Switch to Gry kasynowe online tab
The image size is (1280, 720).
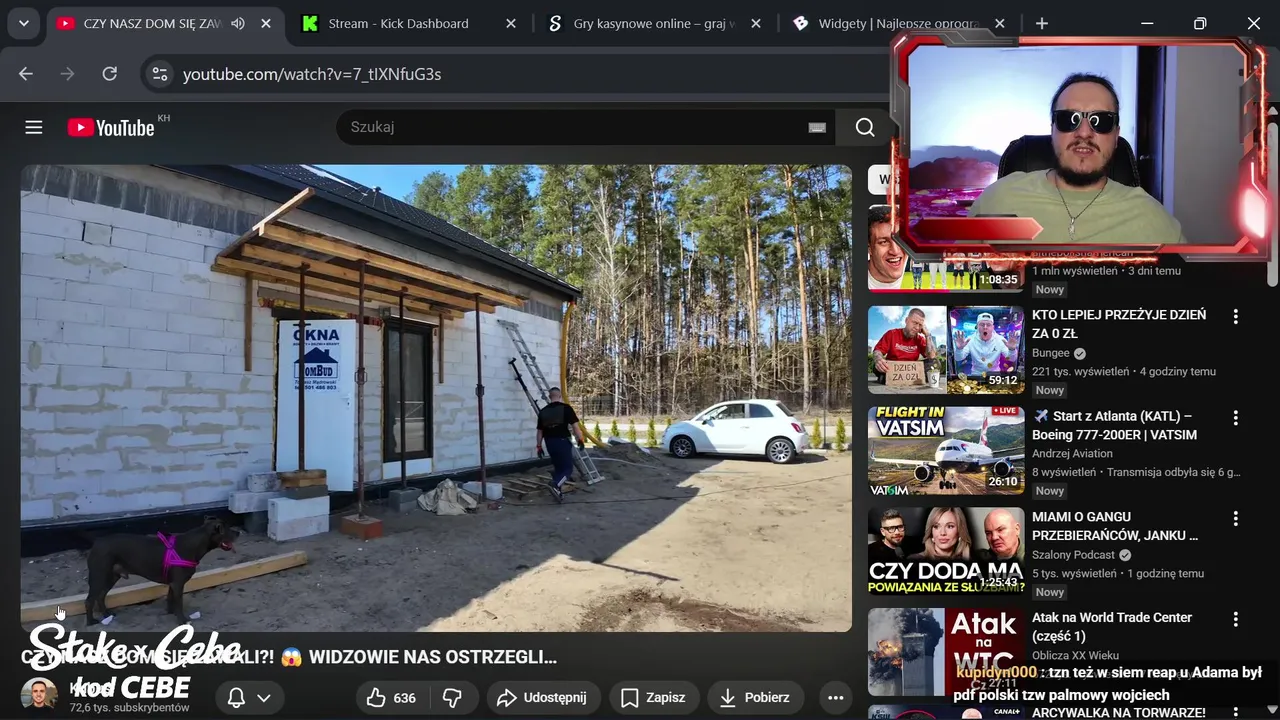(654, 23)
